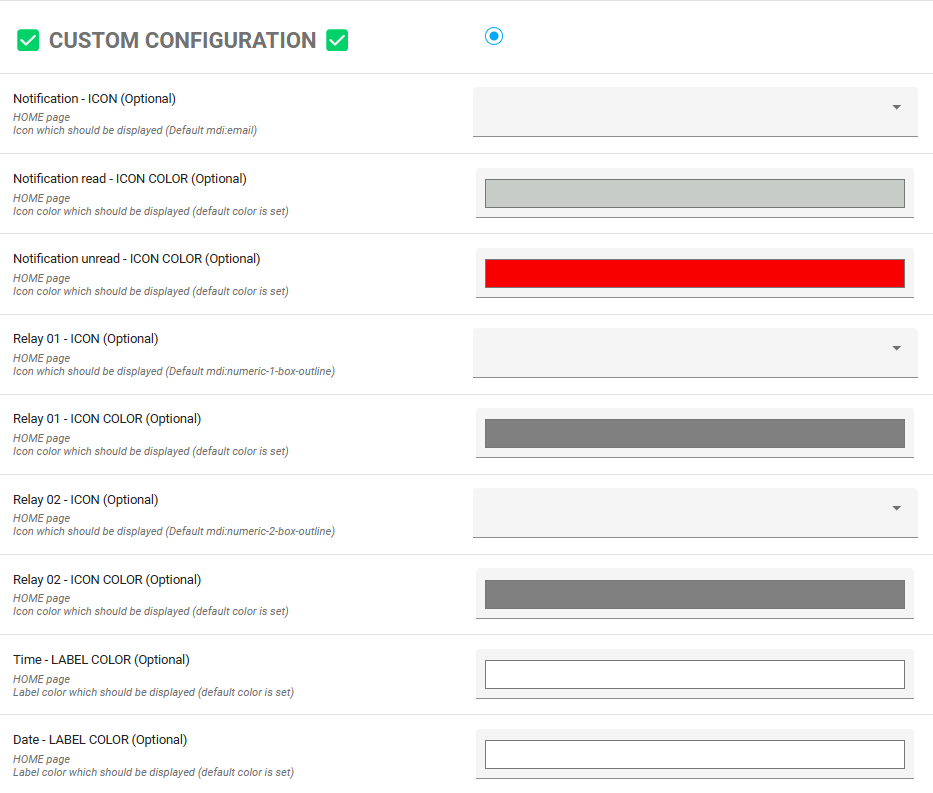This screenshot has height=793, width=933.
Task: Expand the Relay 01 ICON dropdown
Action: [x=695, y=350]
